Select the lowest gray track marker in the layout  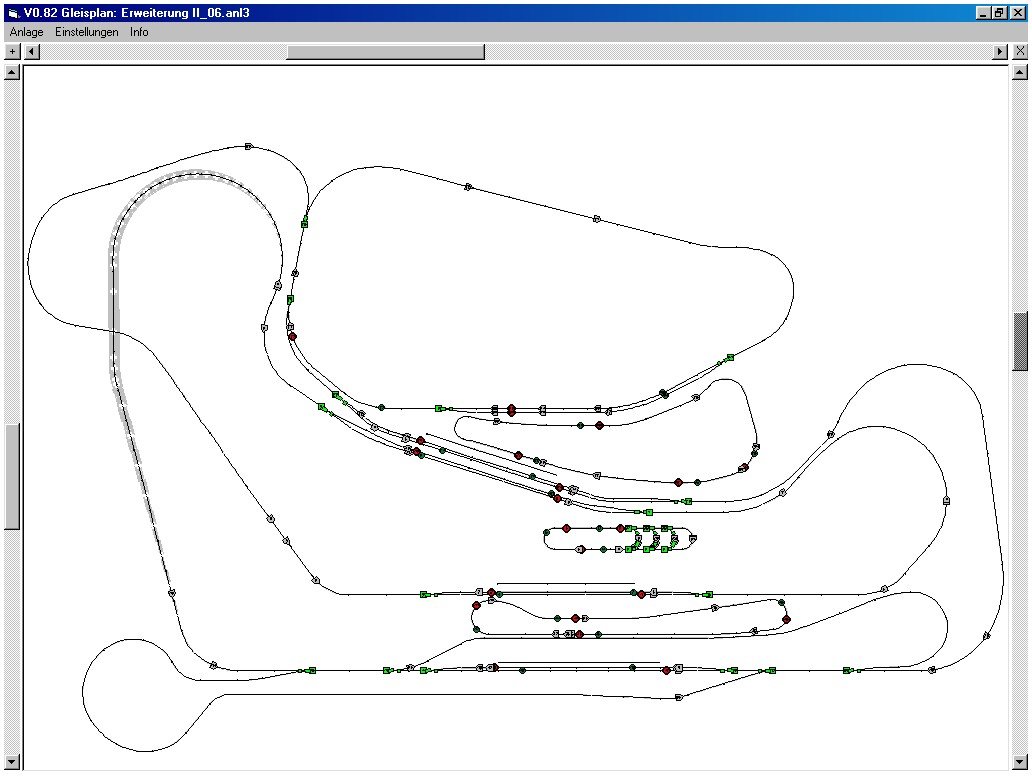pyautogui.click(x=679, y=697)
